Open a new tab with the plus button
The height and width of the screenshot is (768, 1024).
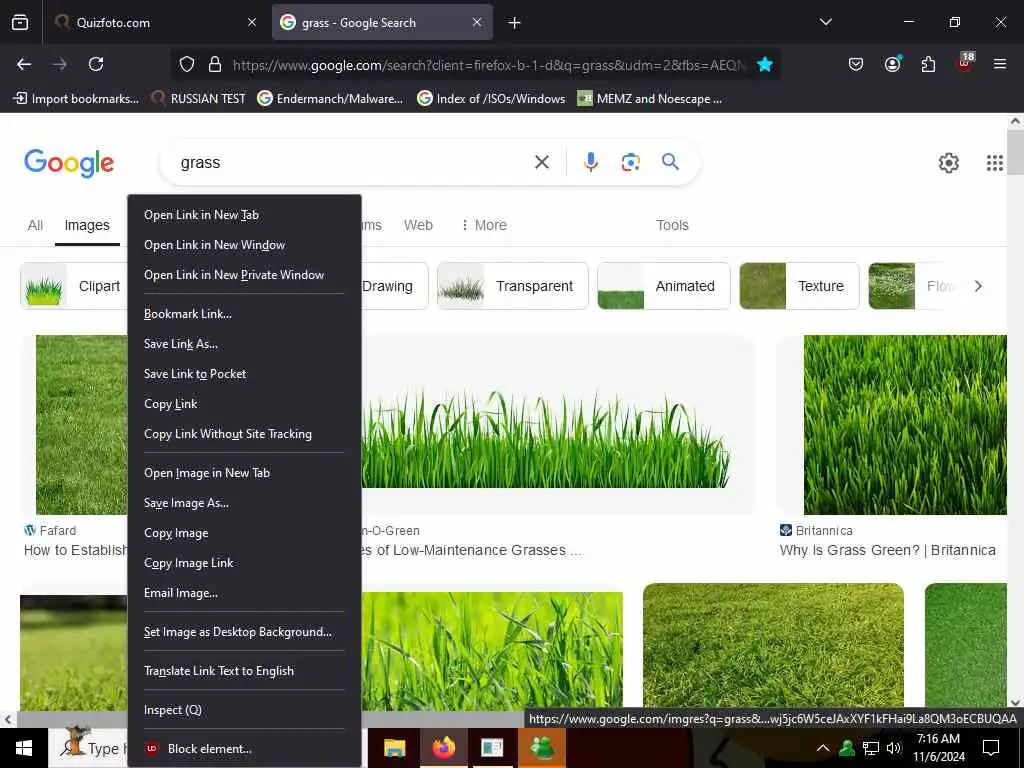click(515, 23)
